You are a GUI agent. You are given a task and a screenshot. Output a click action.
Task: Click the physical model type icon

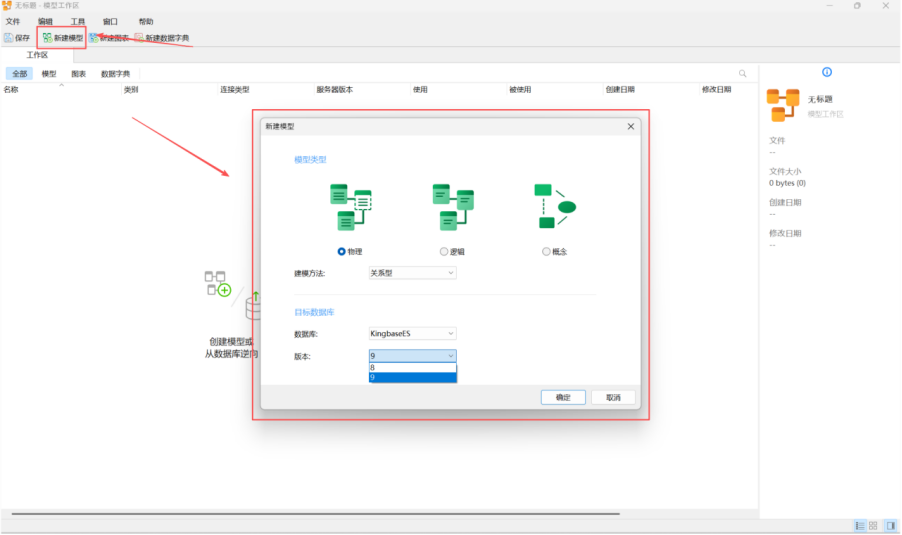pyautogui.click(x=350, y=207)
